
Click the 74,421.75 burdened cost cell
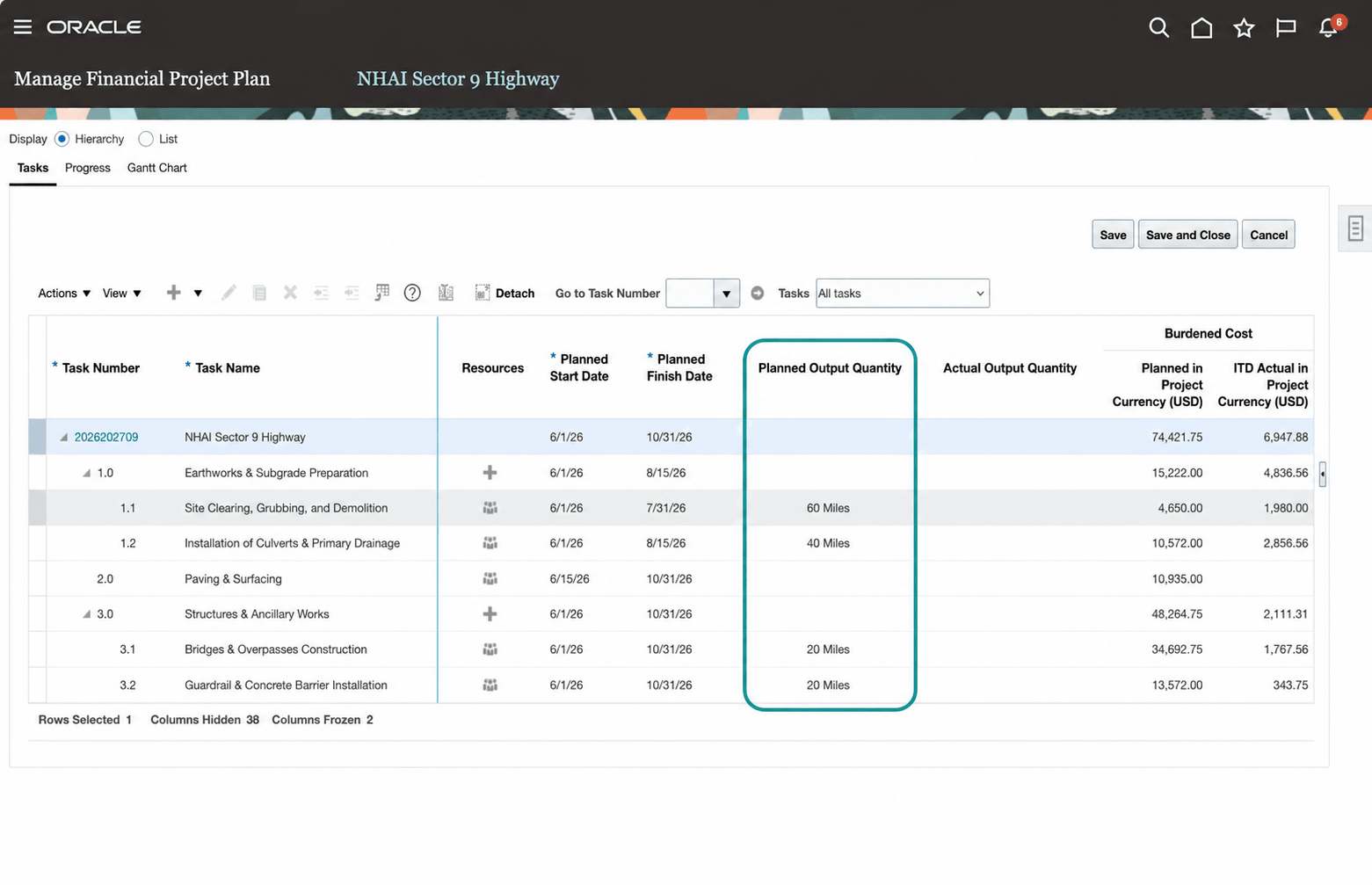(x=1177, y=438)
